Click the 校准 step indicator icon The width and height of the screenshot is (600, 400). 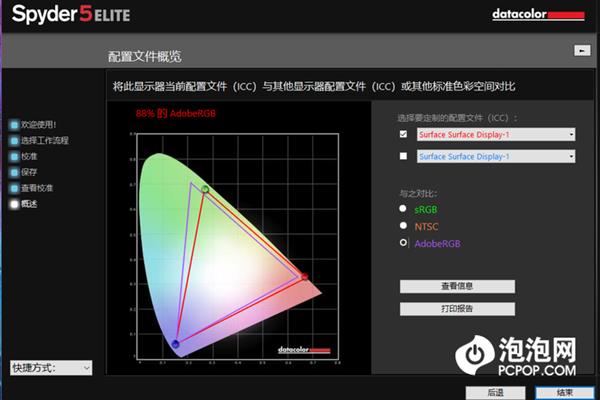(14, 157)
